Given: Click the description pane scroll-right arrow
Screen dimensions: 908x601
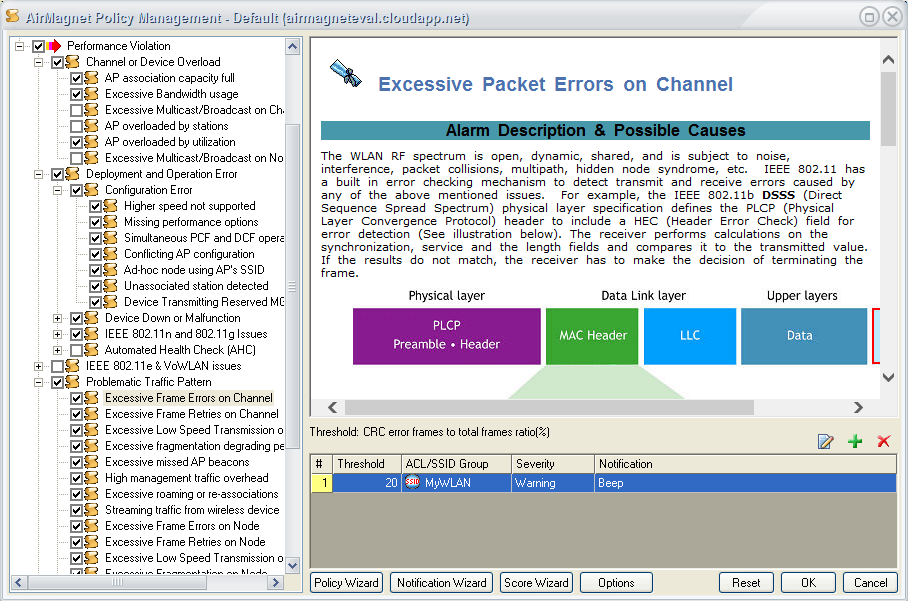Looking at the screenshot, I should (x=858, y=407).
